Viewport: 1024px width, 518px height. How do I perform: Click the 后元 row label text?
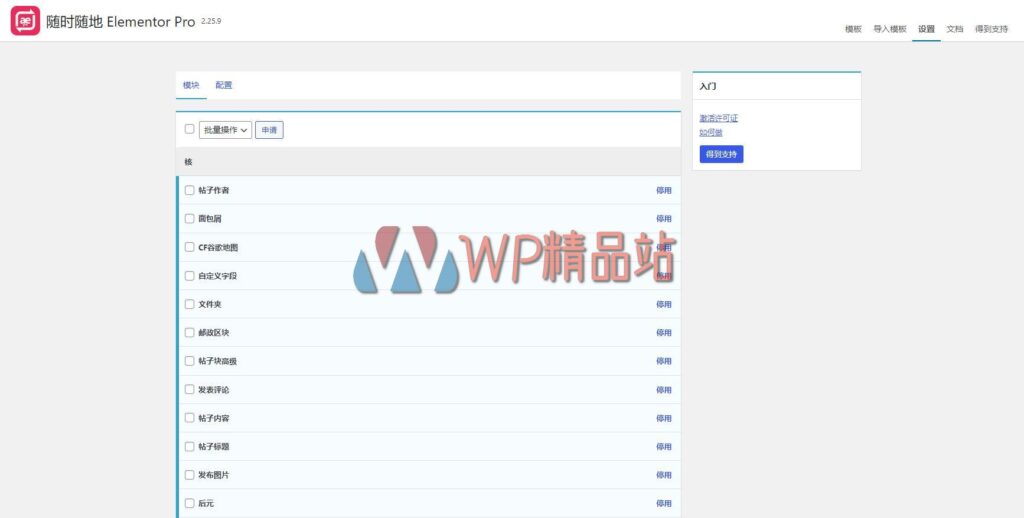[206, 504]
